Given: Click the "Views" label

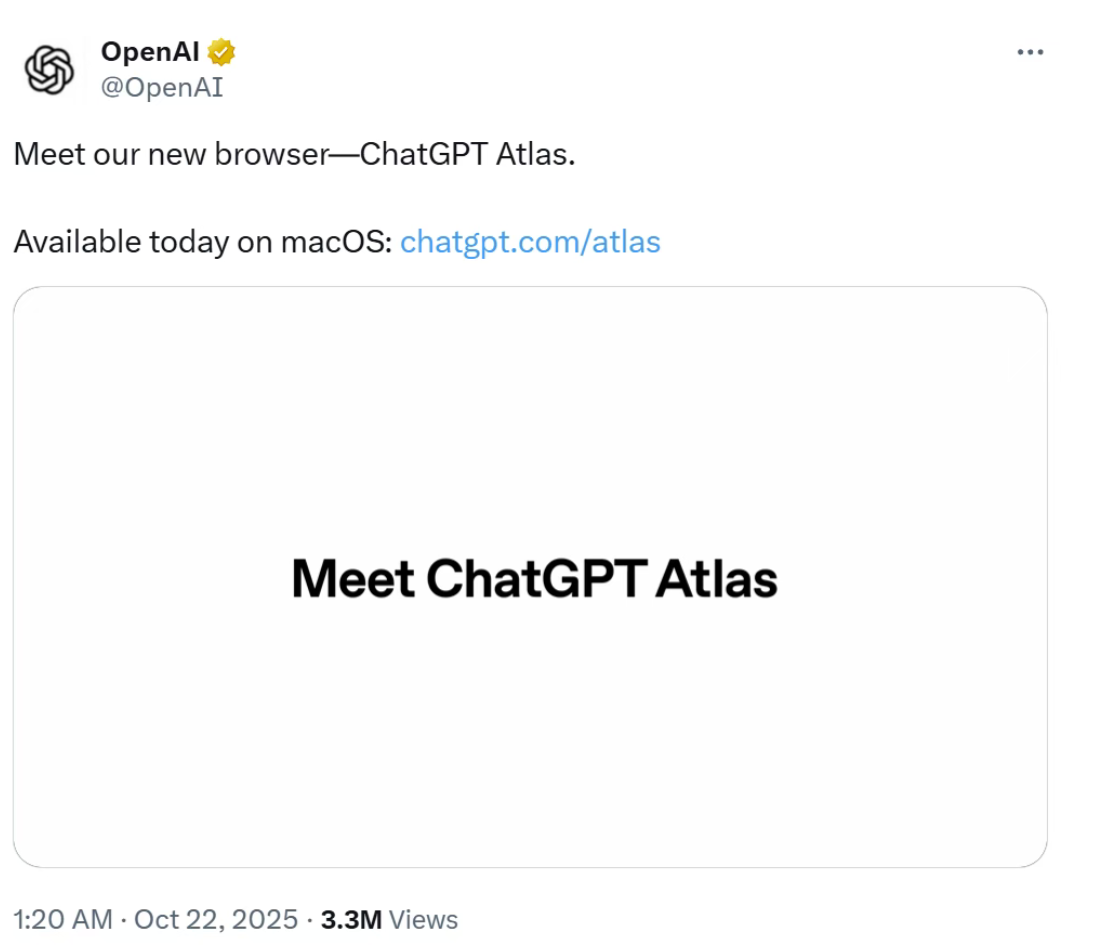Looking at the screenshot, I should (423, 919).
